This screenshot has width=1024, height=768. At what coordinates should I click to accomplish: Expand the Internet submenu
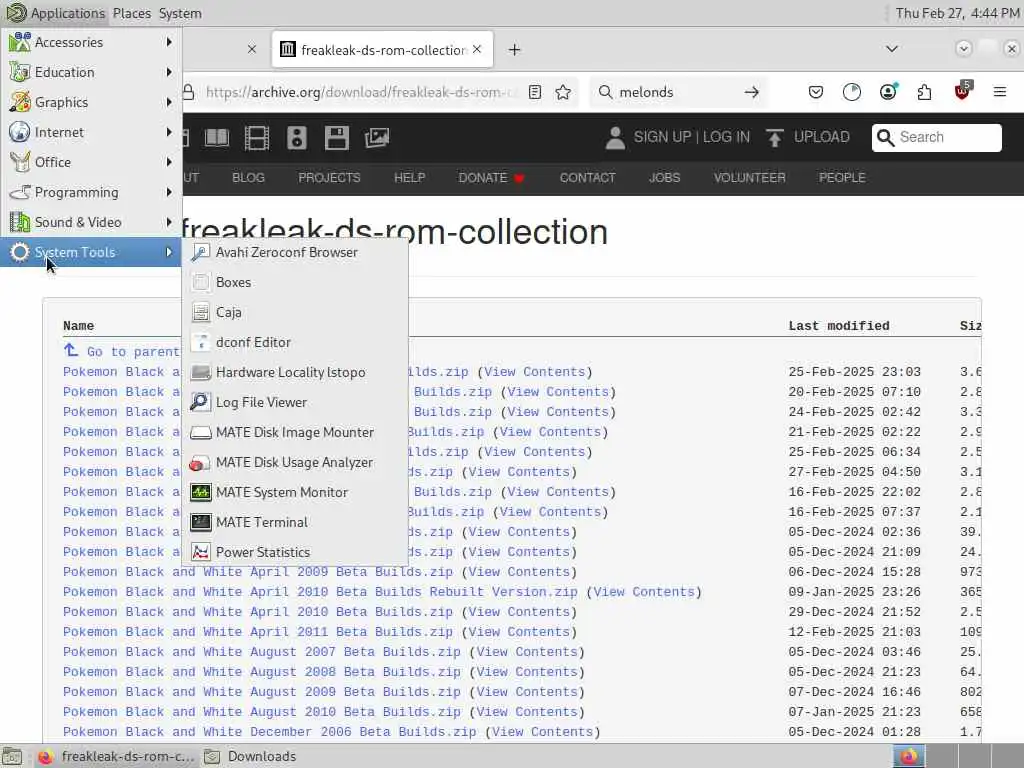pyautogui.click(x=91, y=132)
